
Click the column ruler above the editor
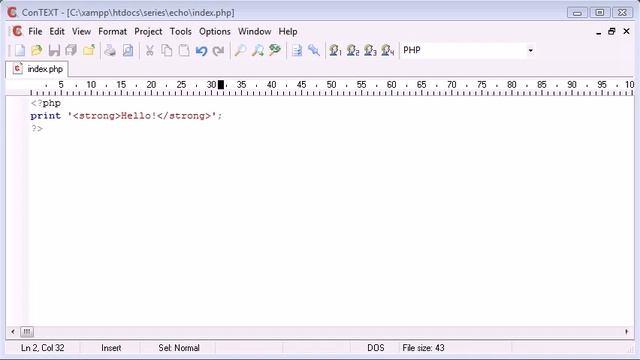[x=320, y=87]
